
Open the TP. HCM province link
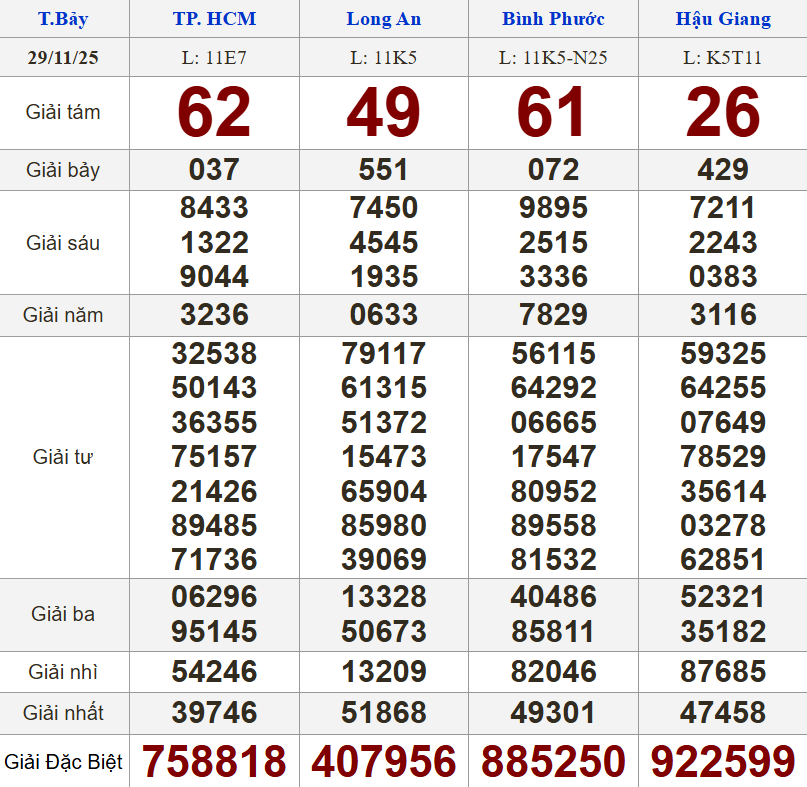coord(214,19)
